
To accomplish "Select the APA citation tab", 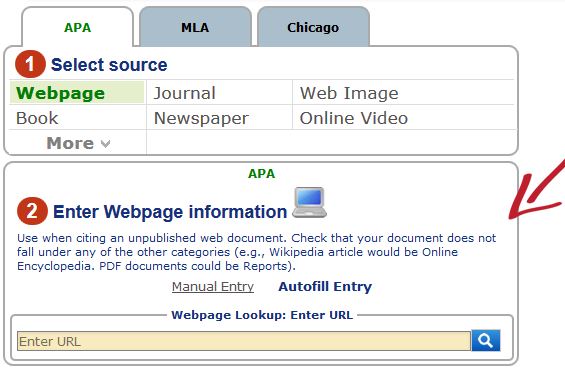I will (77, 27).
